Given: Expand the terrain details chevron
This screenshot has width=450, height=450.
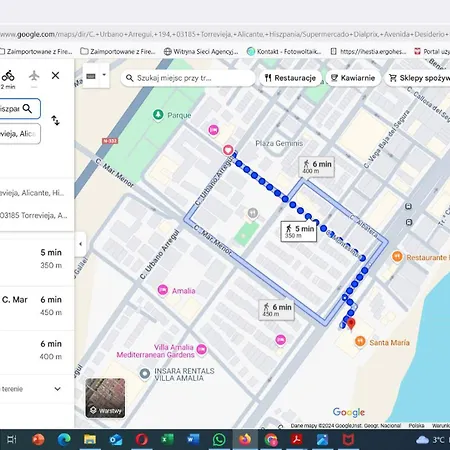Looking at the screenshot, I should click(x=57, y=389).
